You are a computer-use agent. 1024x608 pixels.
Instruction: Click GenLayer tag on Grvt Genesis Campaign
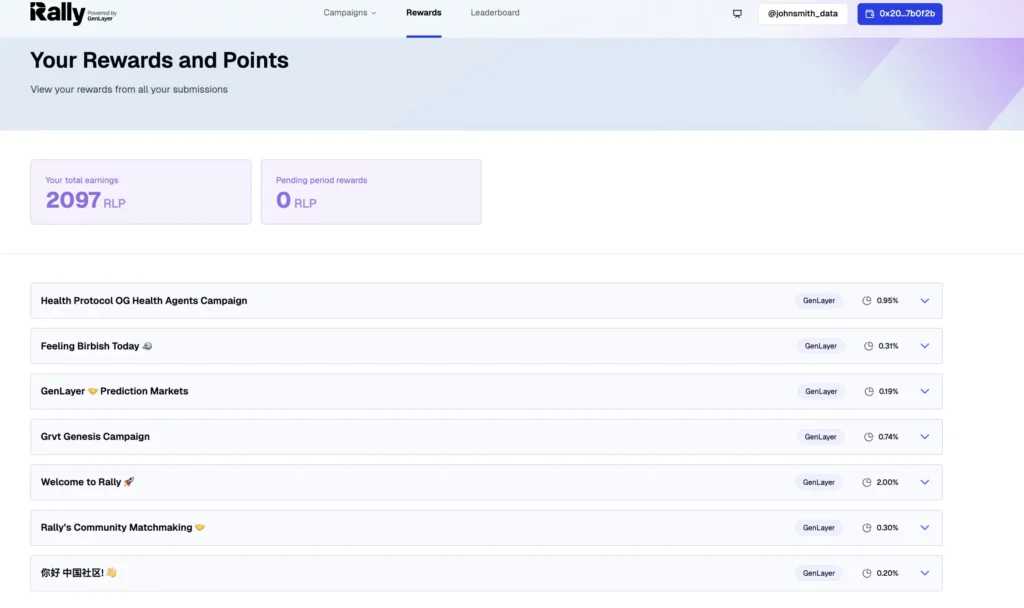point(820,437)
